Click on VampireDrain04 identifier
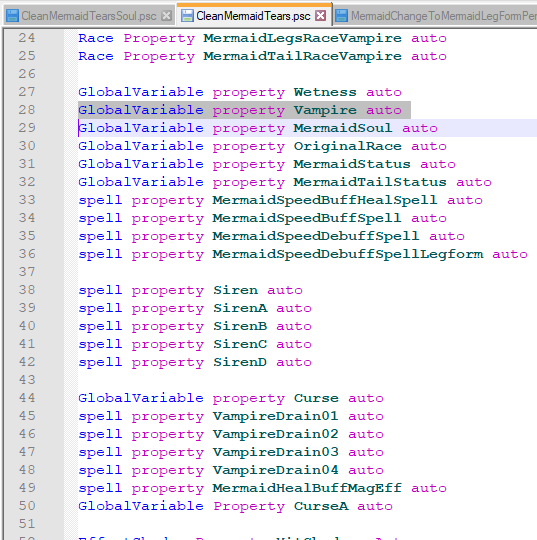Screen dimensions: 537x540 pyautogui.click(x=275, y=470)
